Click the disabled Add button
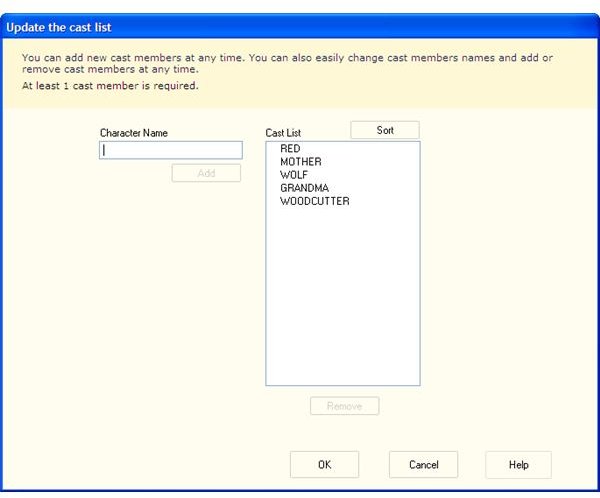This screenshot has height=498, width=600. coord(206,173)
